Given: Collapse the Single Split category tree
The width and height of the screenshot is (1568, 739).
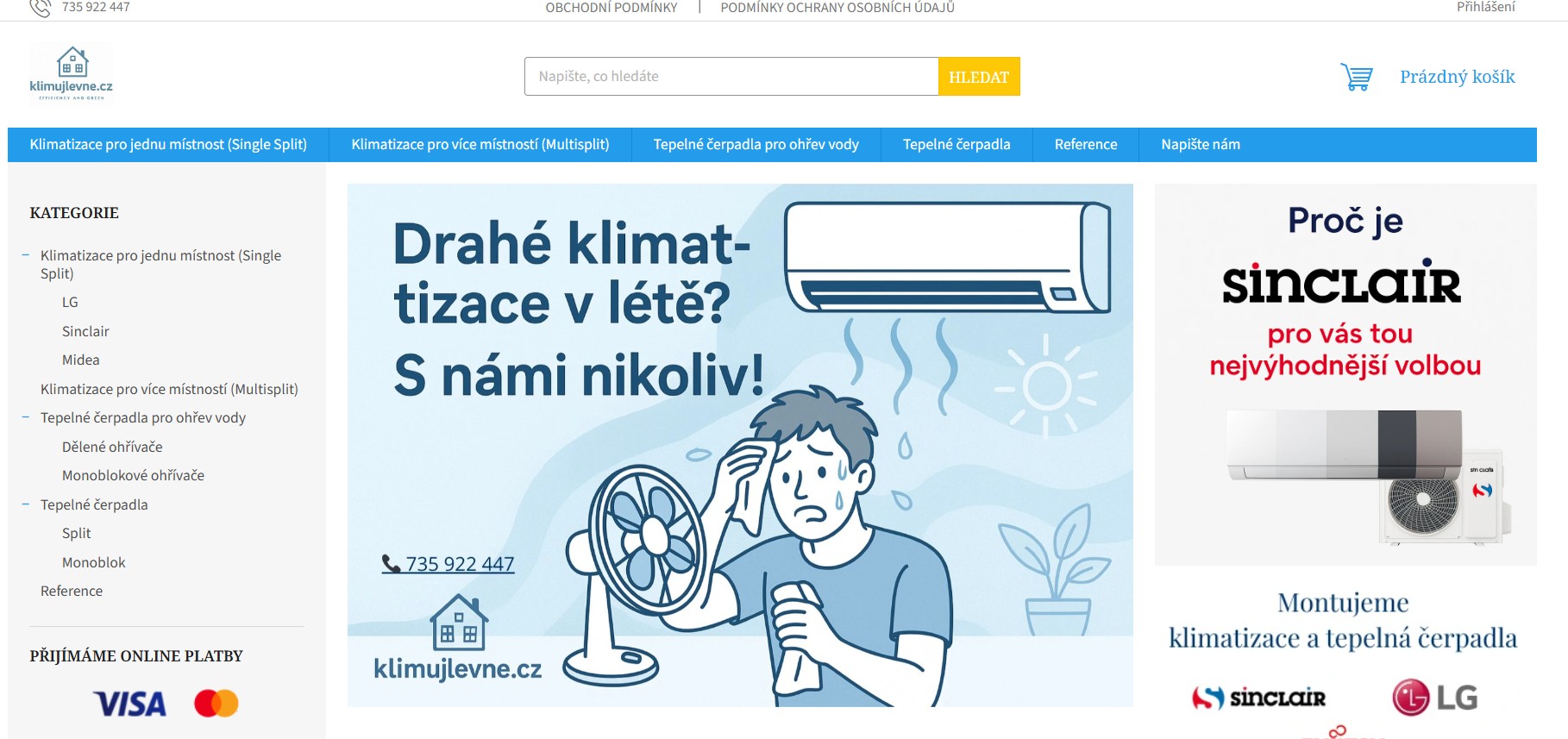Looking at the screenshot, I should click(x=26, y=255).
